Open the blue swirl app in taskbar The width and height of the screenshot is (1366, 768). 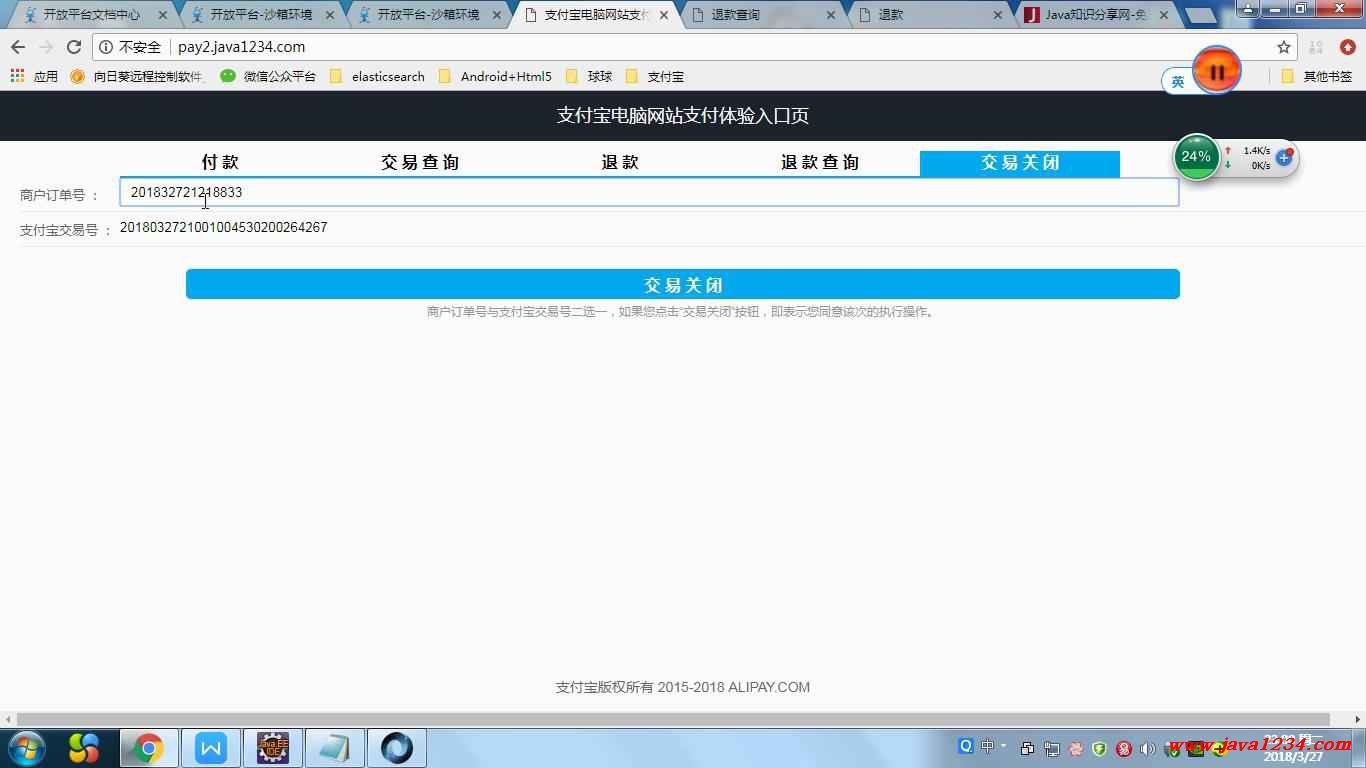pyautogui.click(x=396, y=748)
